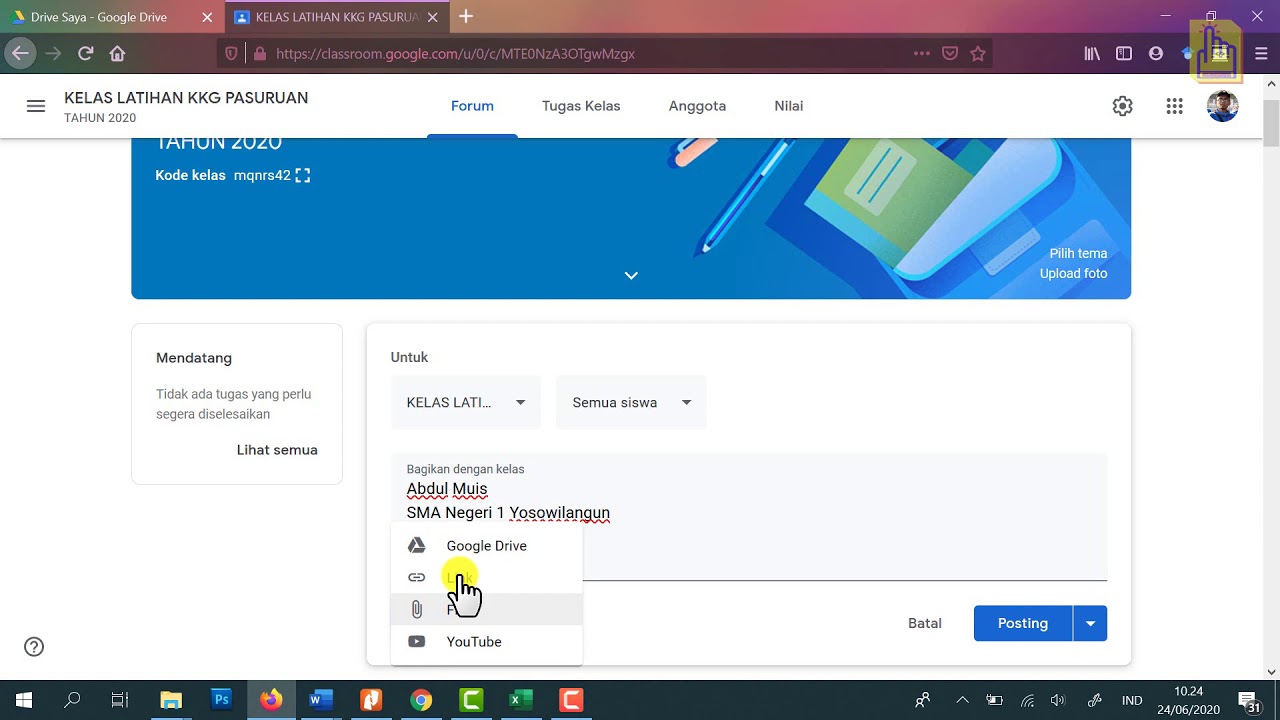Viewport: 1280px width, 720px height.
Task: Open the tracking protection shield icon
Action: coord(231,54)
